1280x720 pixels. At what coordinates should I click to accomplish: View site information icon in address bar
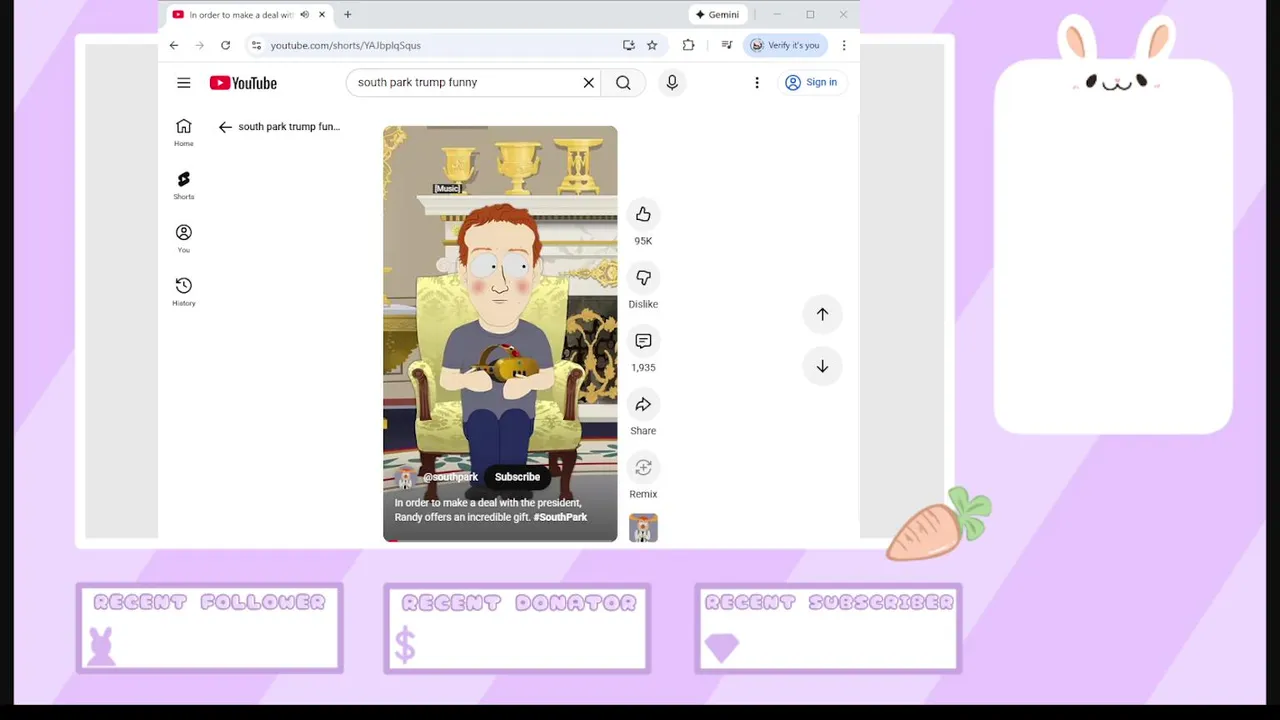pyautogui.click(x=256, y=45)
